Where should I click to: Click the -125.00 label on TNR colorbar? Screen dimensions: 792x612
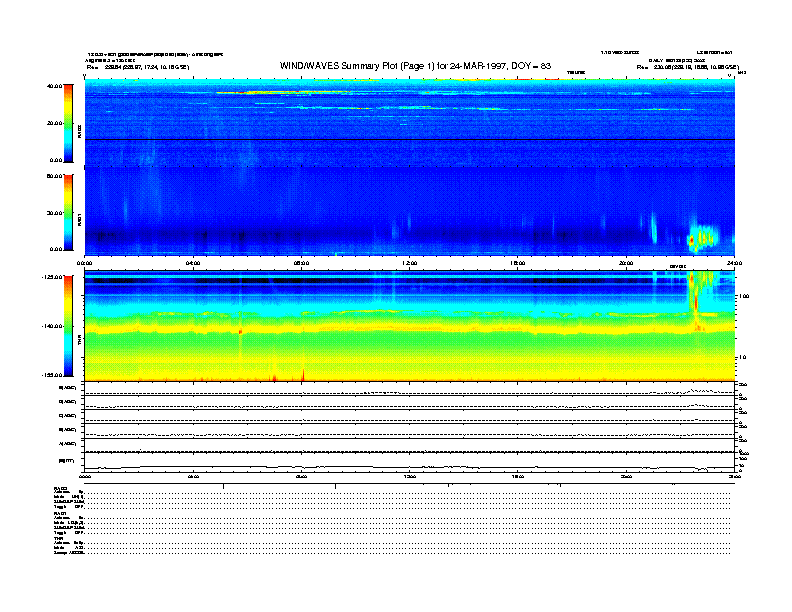[x=53, y=277]
